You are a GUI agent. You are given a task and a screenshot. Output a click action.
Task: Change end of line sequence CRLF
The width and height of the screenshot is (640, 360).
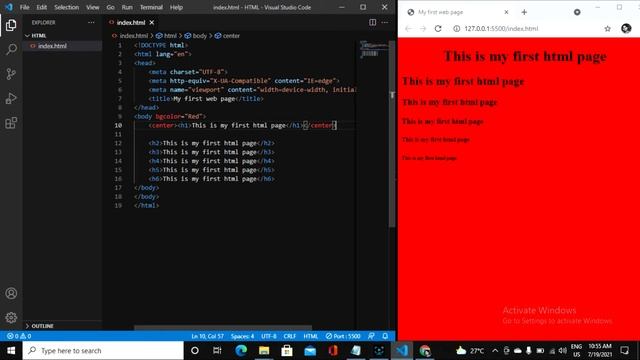[x=290, y=336]
